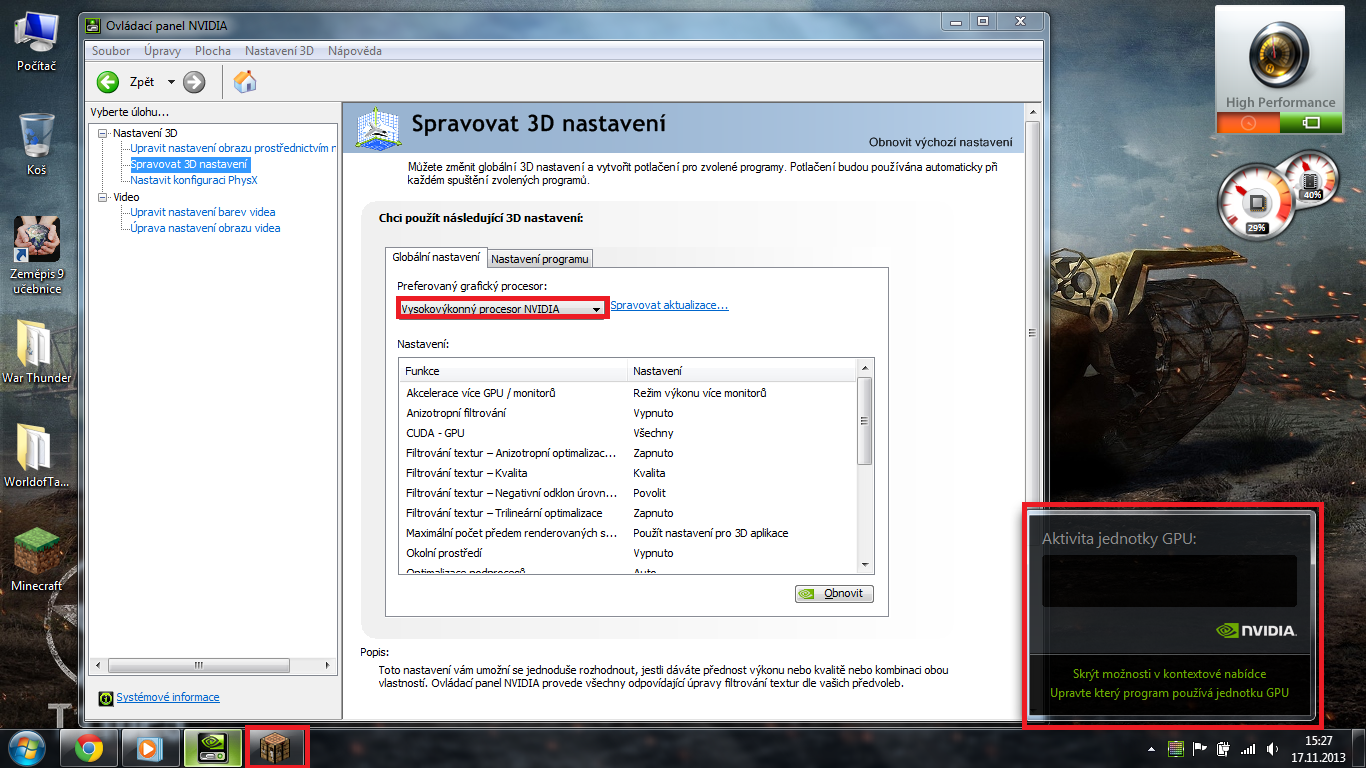The width and height of the screenshot is (1366, 768).
Task: Open the network signal tray icon
Action: [x=1247, y=748]
